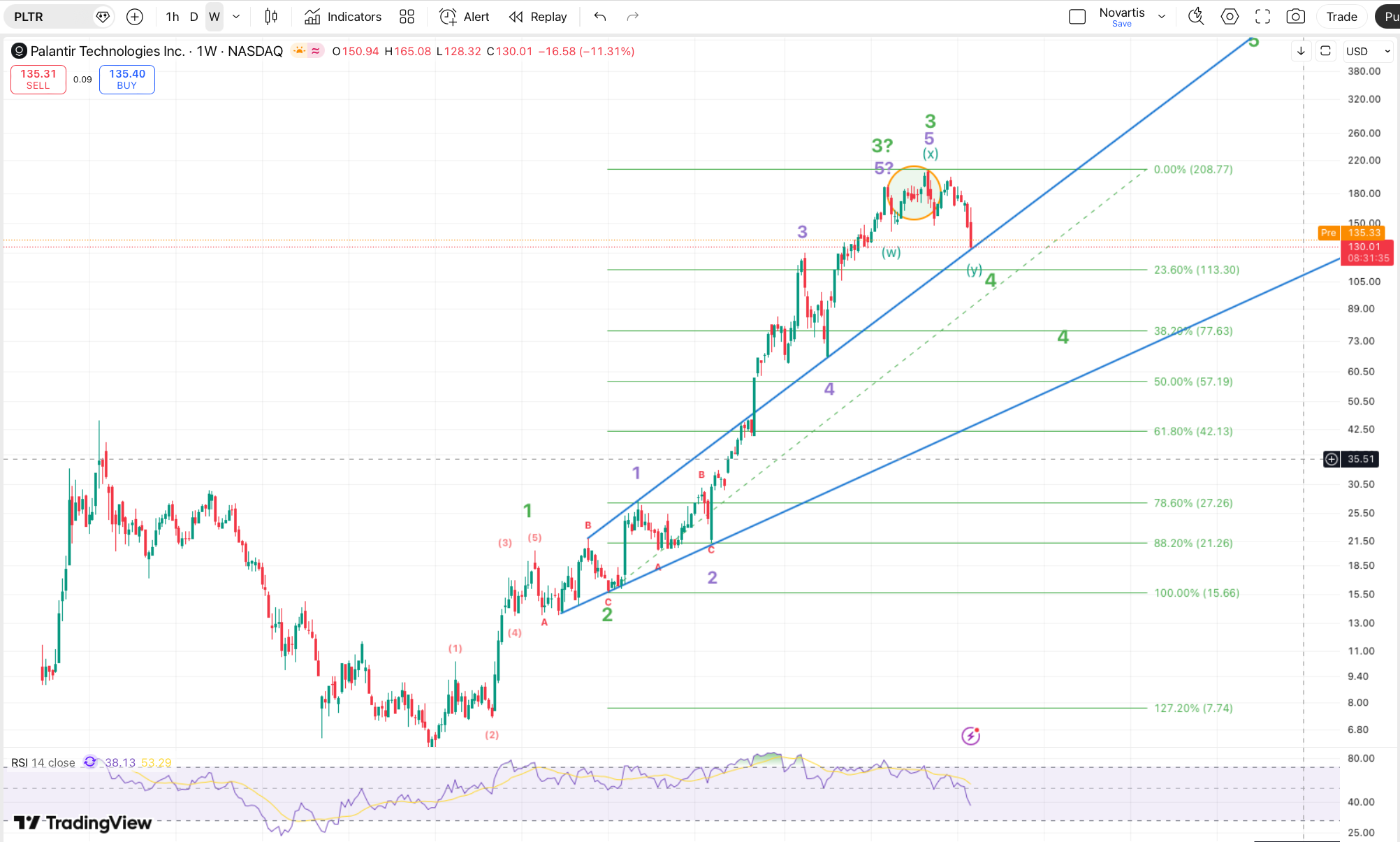Expand the Novartis layout menu chevron
Viewport: 1400px width, 842px height.
pyautogui.click(x=1162, y=17)
